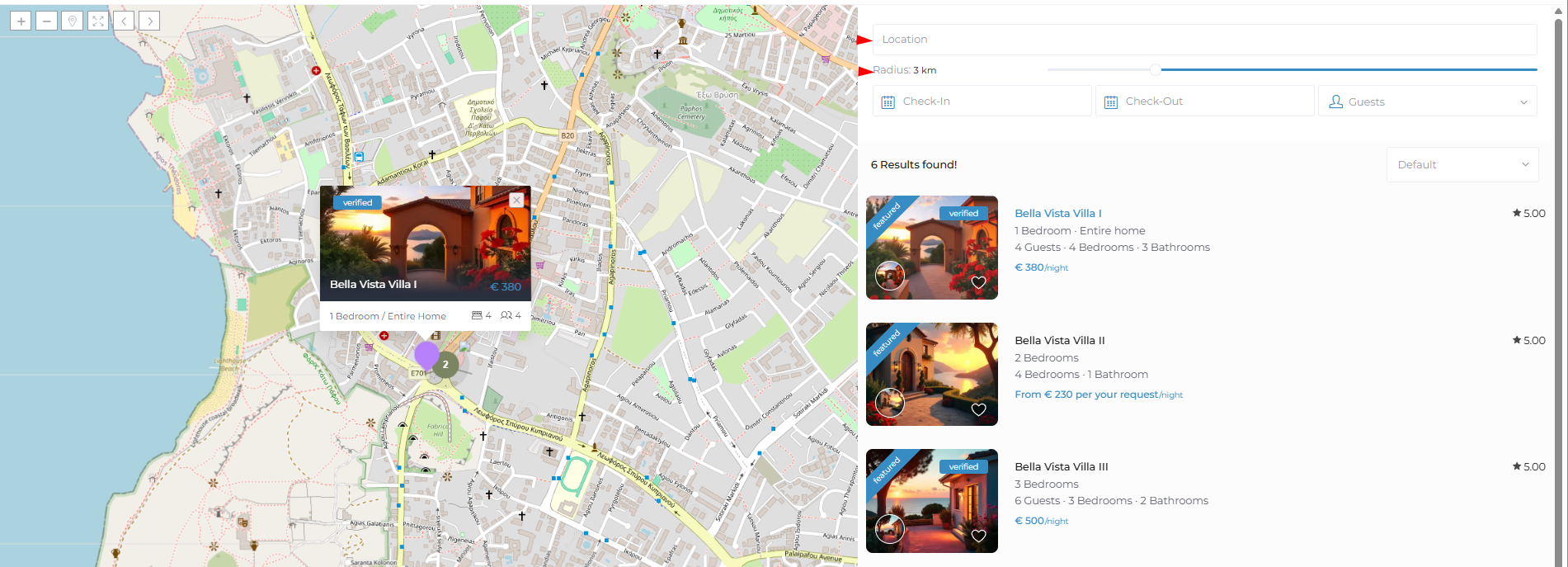Close the Bella Vista Villa I popup
The width and height of the screenshot is (1568, 567).
[x=516, y=201]
